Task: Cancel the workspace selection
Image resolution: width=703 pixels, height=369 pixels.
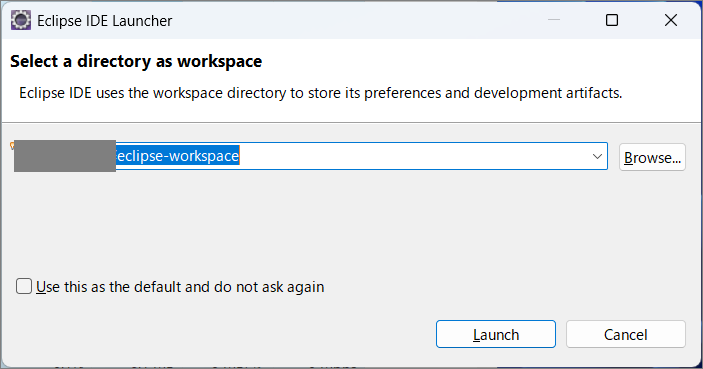Action: [x=626, y=334]
